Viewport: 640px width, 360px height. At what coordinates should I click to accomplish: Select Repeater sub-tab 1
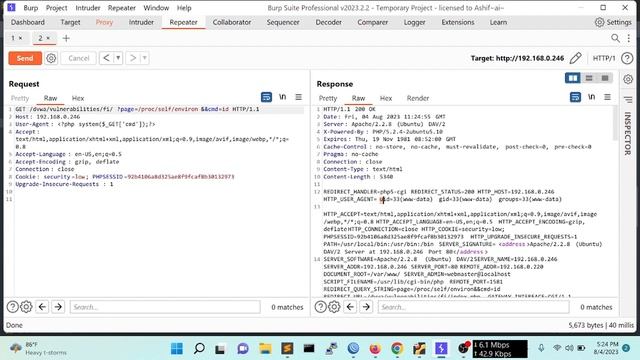(x=13, y=38)
